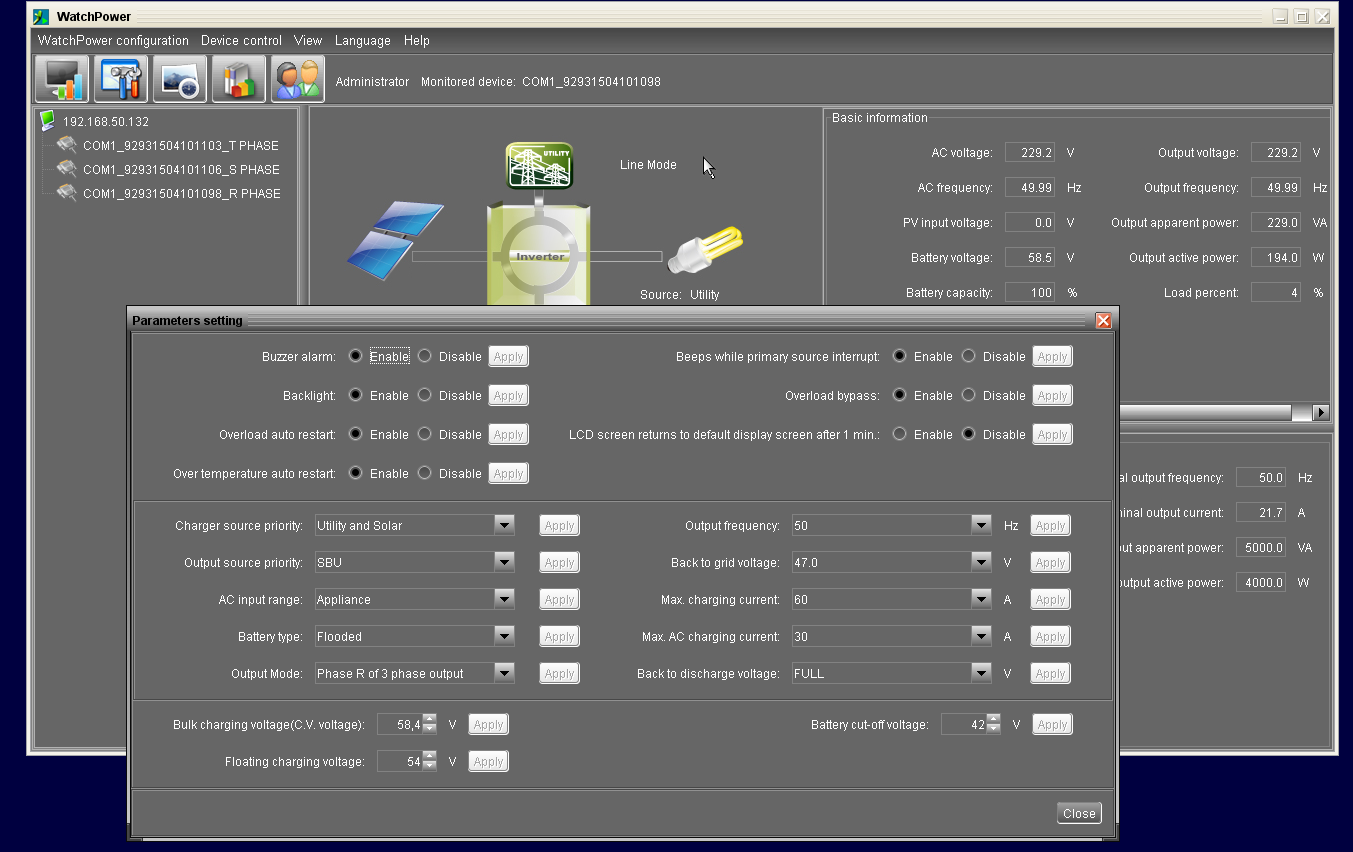Viewport: 1353px width, 852px height.
Task: Click the red X on Parameters setting dialog
Action: 1103,320
